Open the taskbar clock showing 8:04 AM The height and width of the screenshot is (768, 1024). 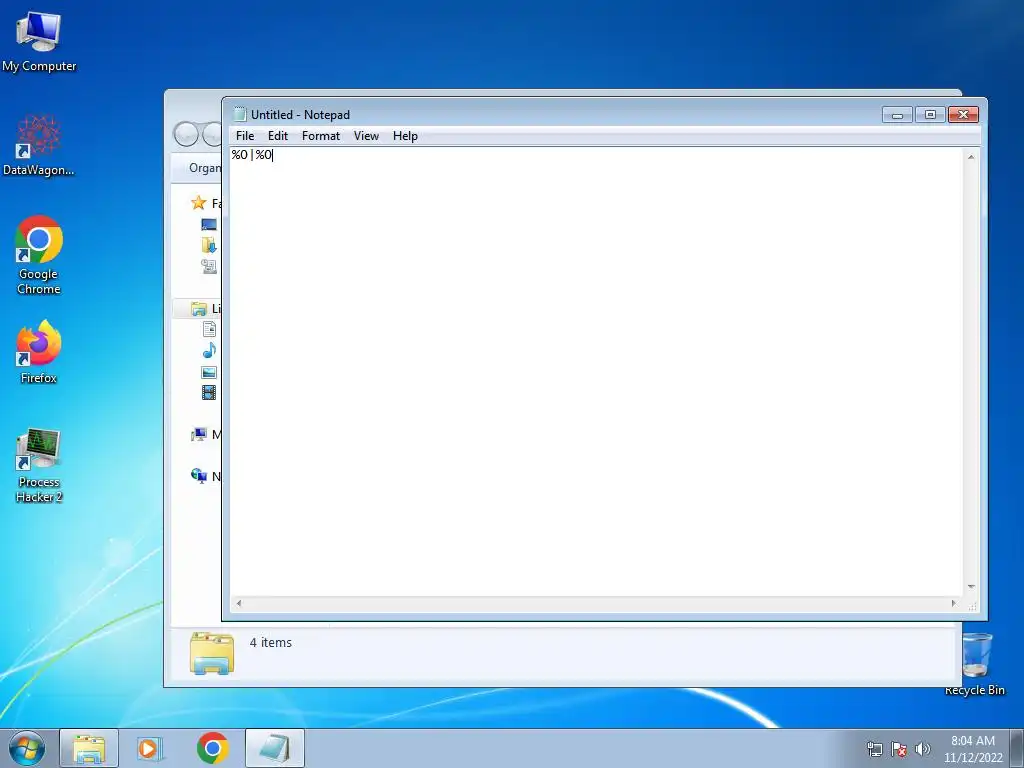point(973,749)
